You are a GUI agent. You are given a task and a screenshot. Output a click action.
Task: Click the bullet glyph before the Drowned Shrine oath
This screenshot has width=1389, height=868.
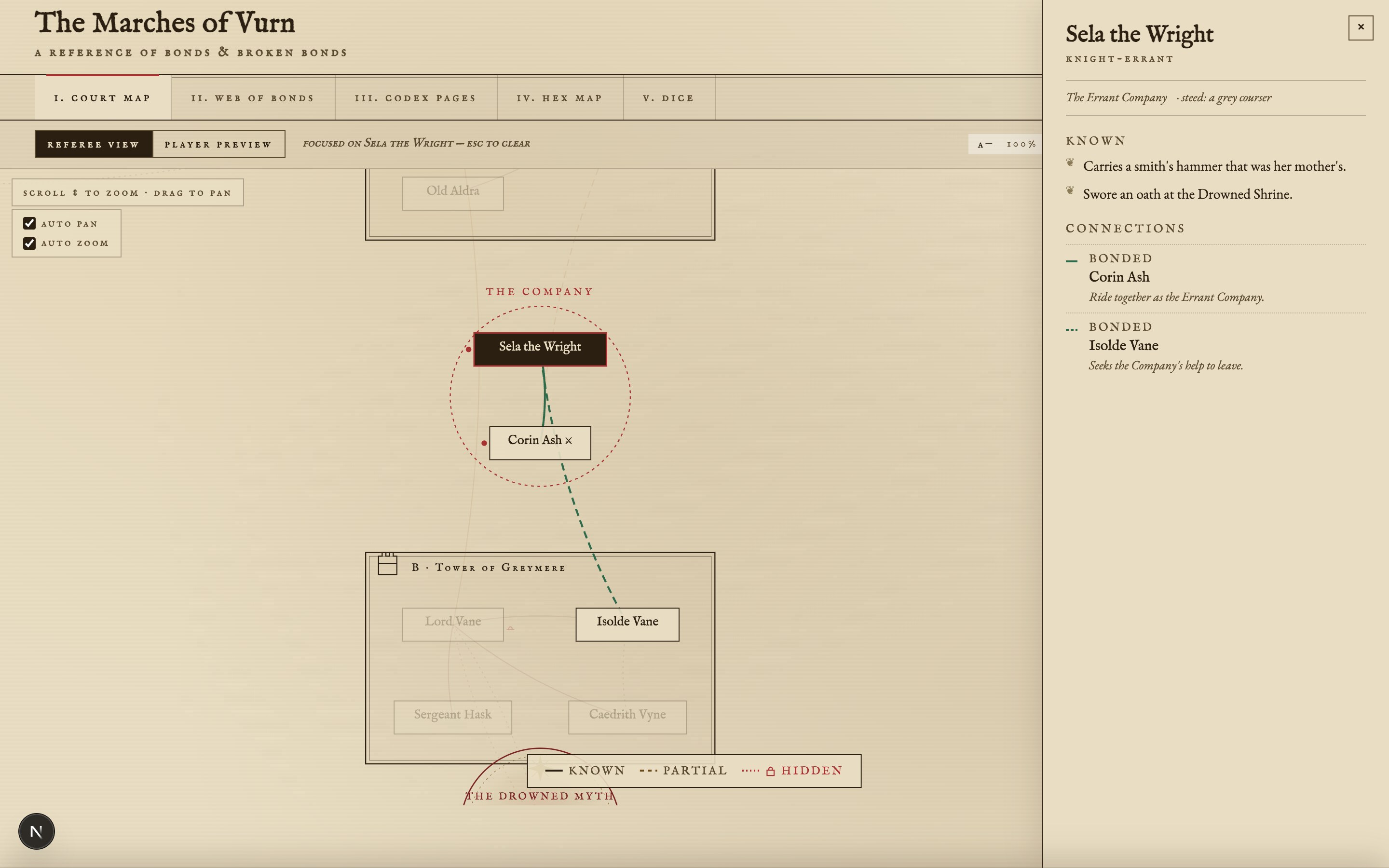pyautogui.click(x=1070, y=190)
